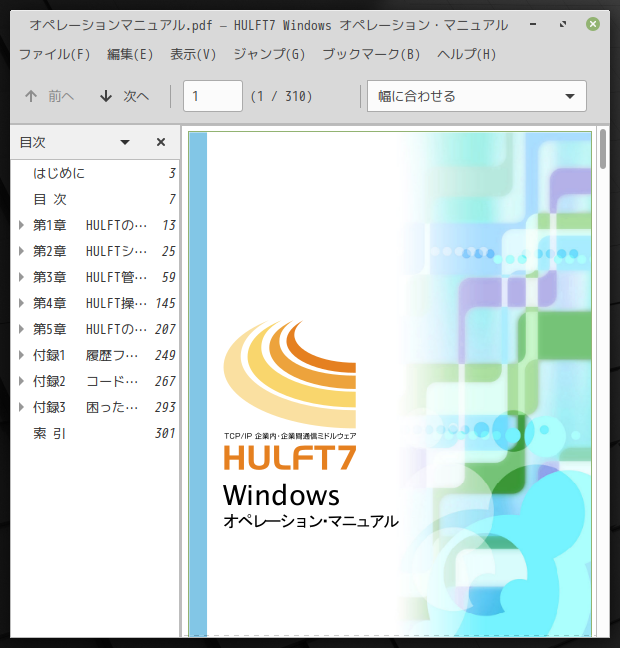Select 付録1 履歴フ… outline row
The image size is (620, 648).
coord(95,355)
